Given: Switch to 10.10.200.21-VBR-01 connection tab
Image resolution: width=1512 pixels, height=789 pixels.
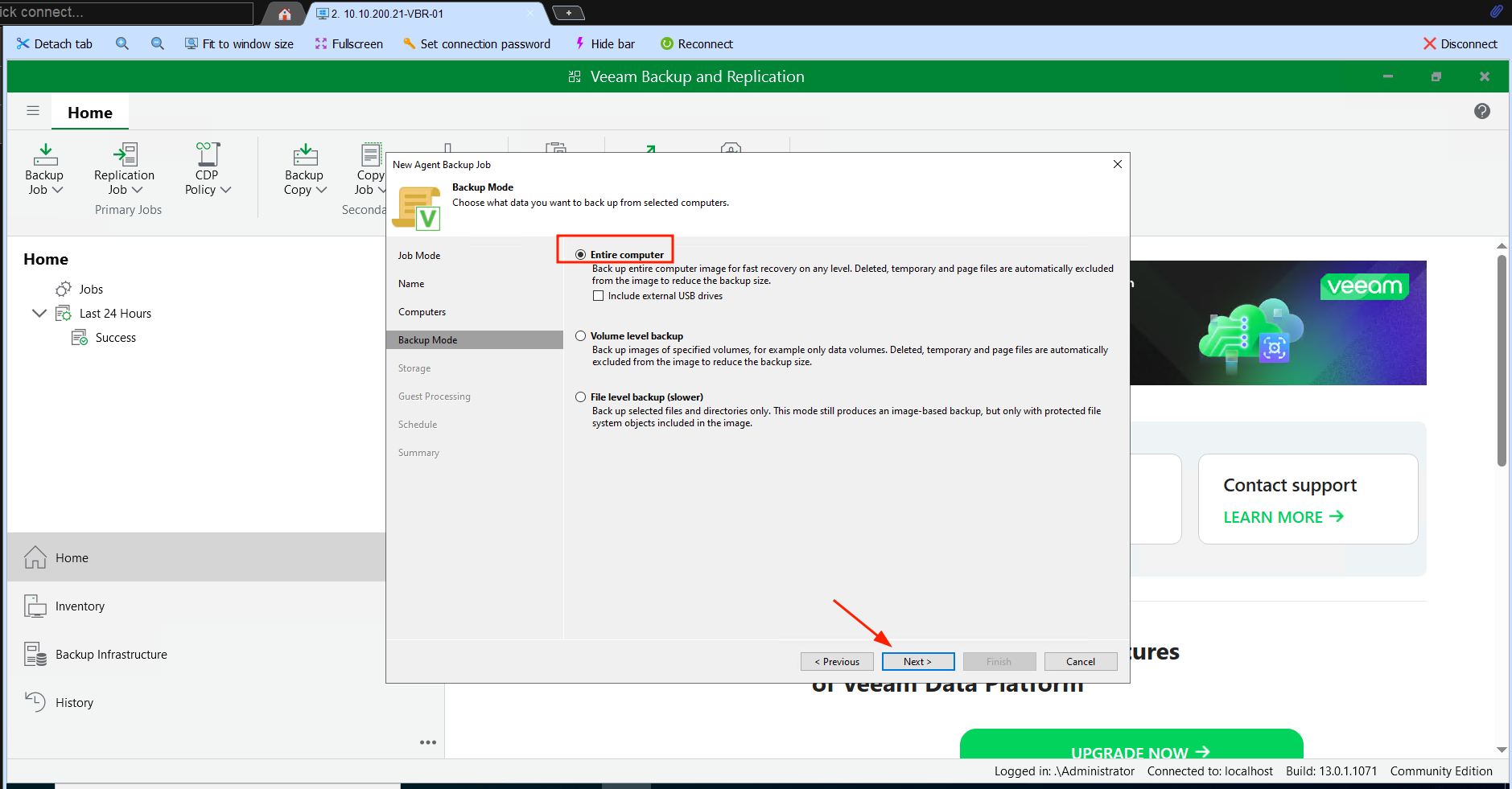Looking at the screenshot, I should pyautogui.click(x=426, y=14).
